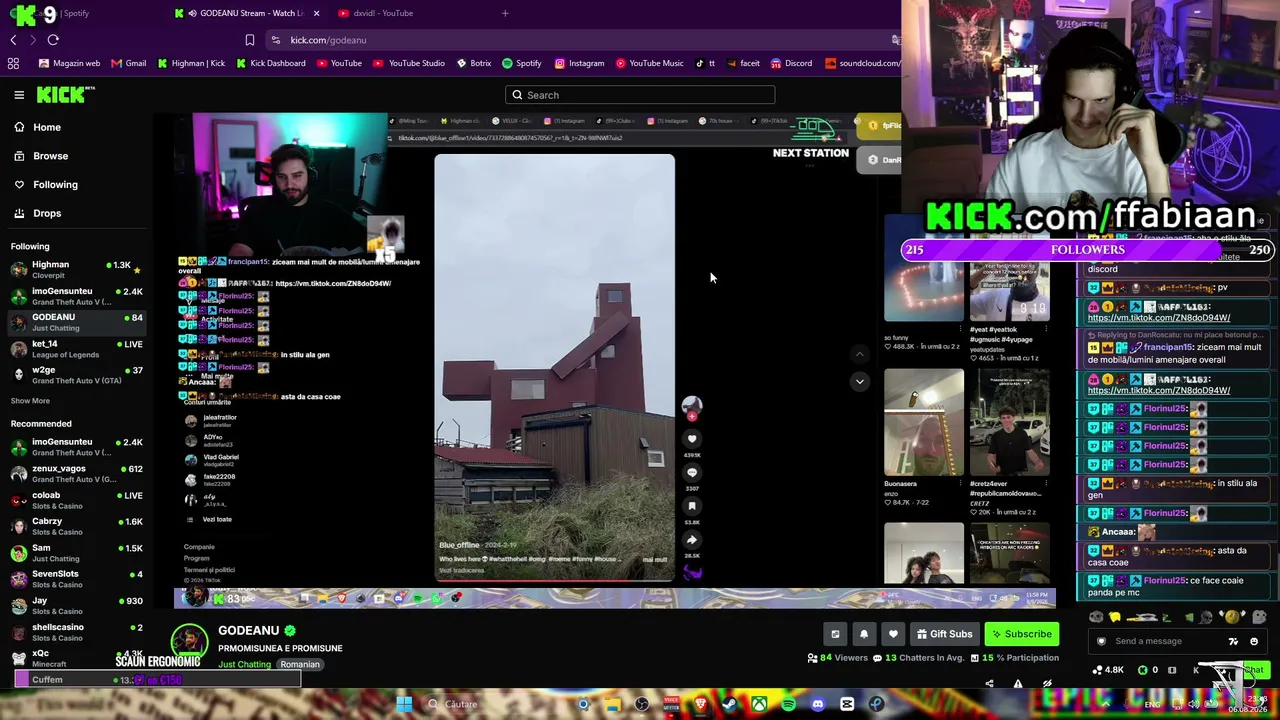Open the Xbox app from taskbar
Image resolution: width=1280 pixels, height=720 pixels.
760,704
